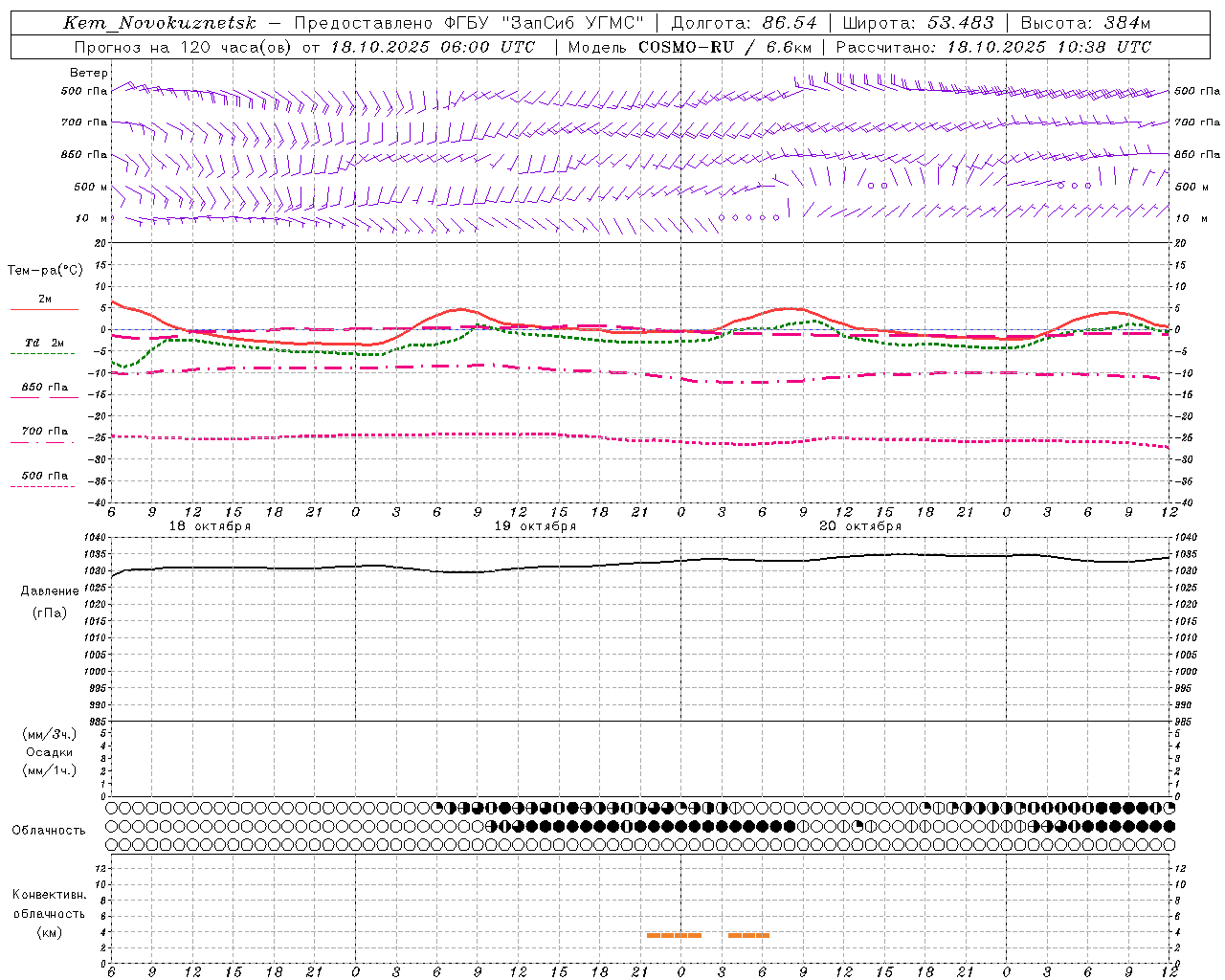This screenshot has height=980, width=1225.
Task: Click the provider text ФГБУ "ЗапСиб УГМС"
Action: pyautogui.click(x=545, y=23)
